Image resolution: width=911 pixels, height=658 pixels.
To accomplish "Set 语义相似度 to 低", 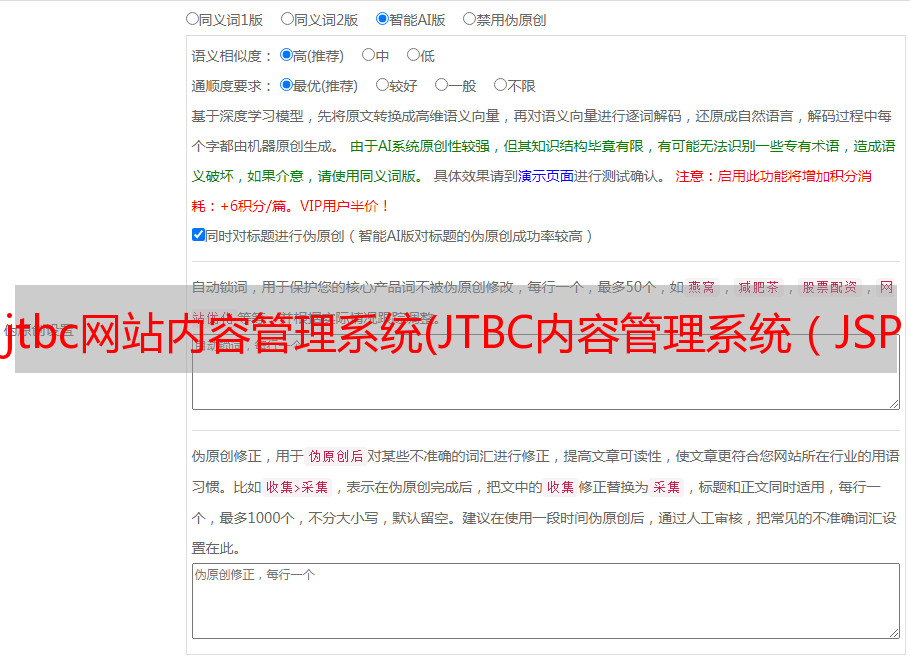I will point(413,55).
